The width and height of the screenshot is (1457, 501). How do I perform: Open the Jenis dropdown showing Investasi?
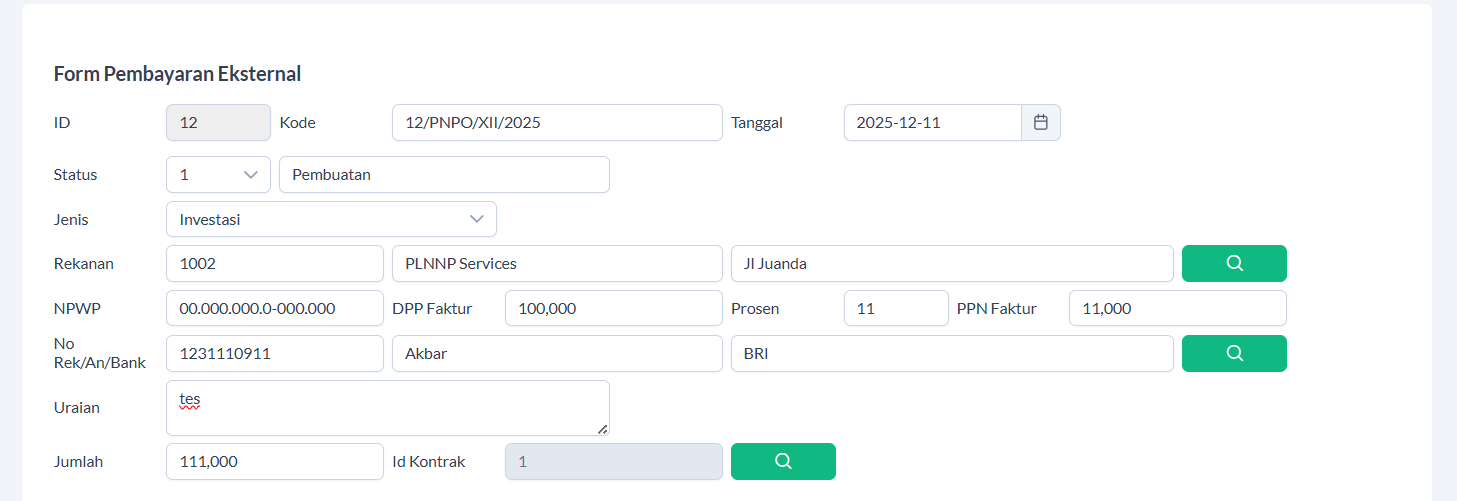click(331, 219)
